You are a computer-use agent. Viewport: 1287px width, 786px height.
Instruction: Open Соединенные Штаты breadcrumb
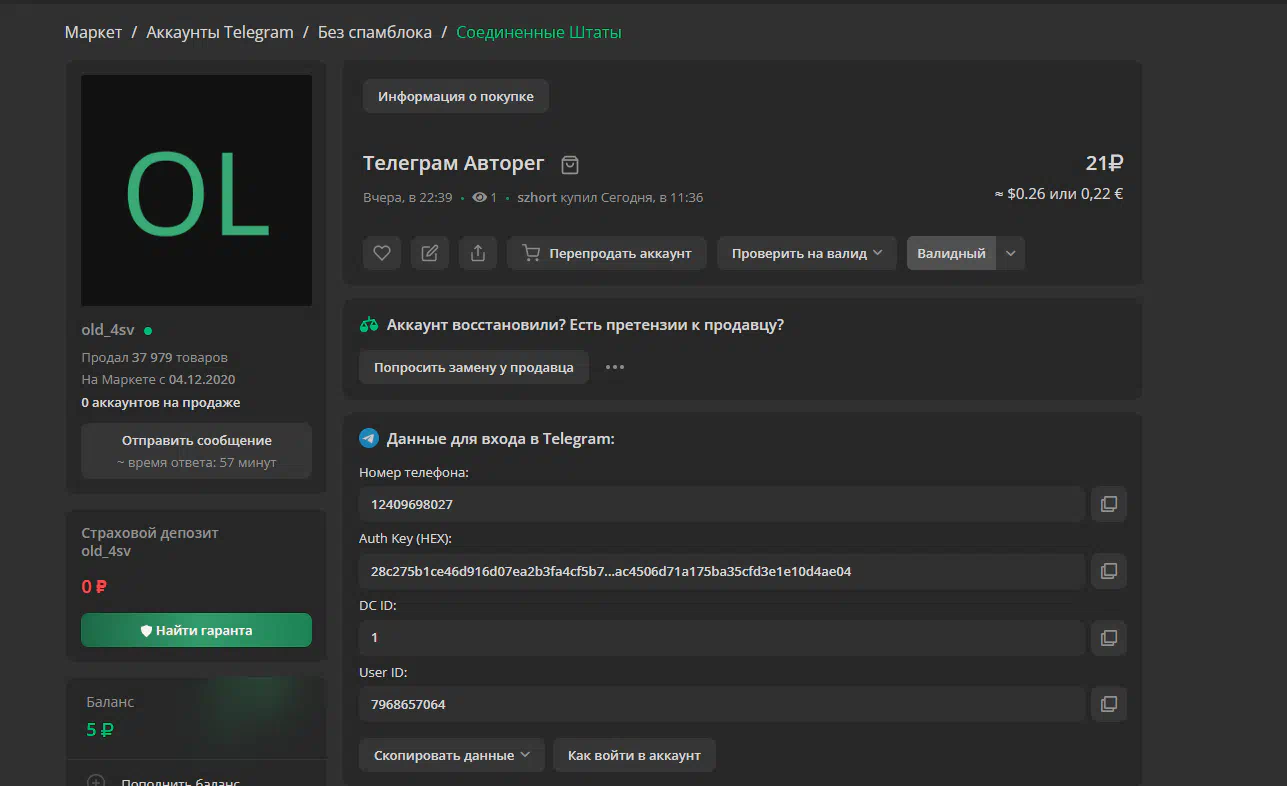[x=539, y=32]
